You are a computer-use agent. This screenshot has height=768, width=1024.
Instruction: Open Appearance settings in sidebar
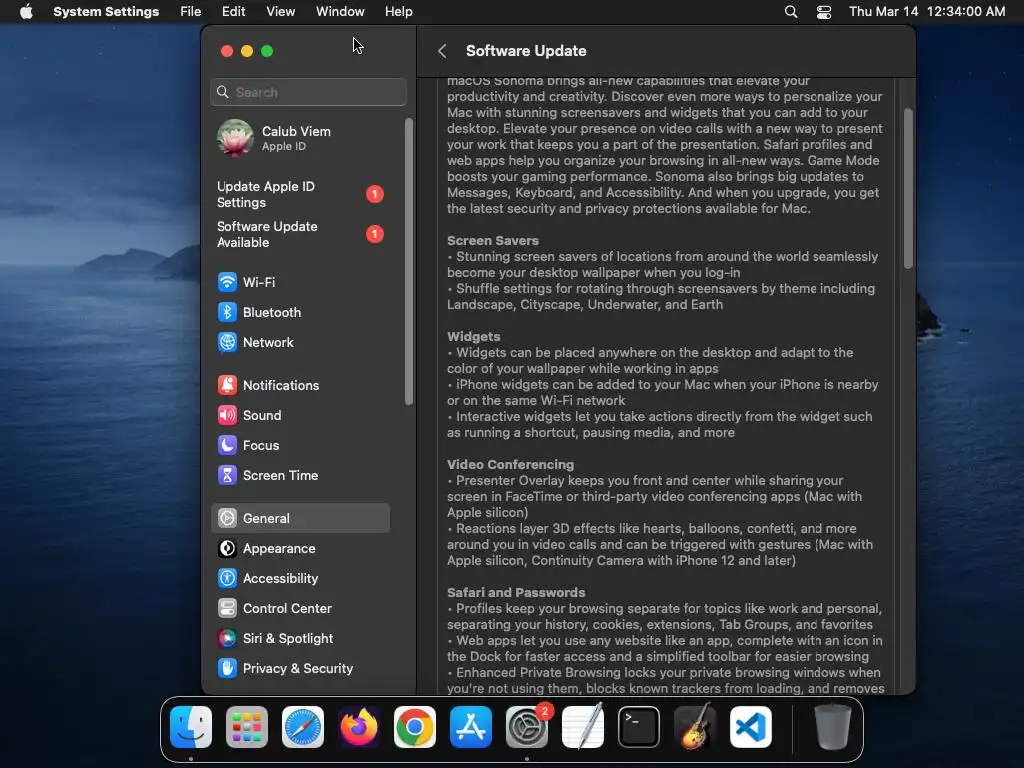click(300, 549)
